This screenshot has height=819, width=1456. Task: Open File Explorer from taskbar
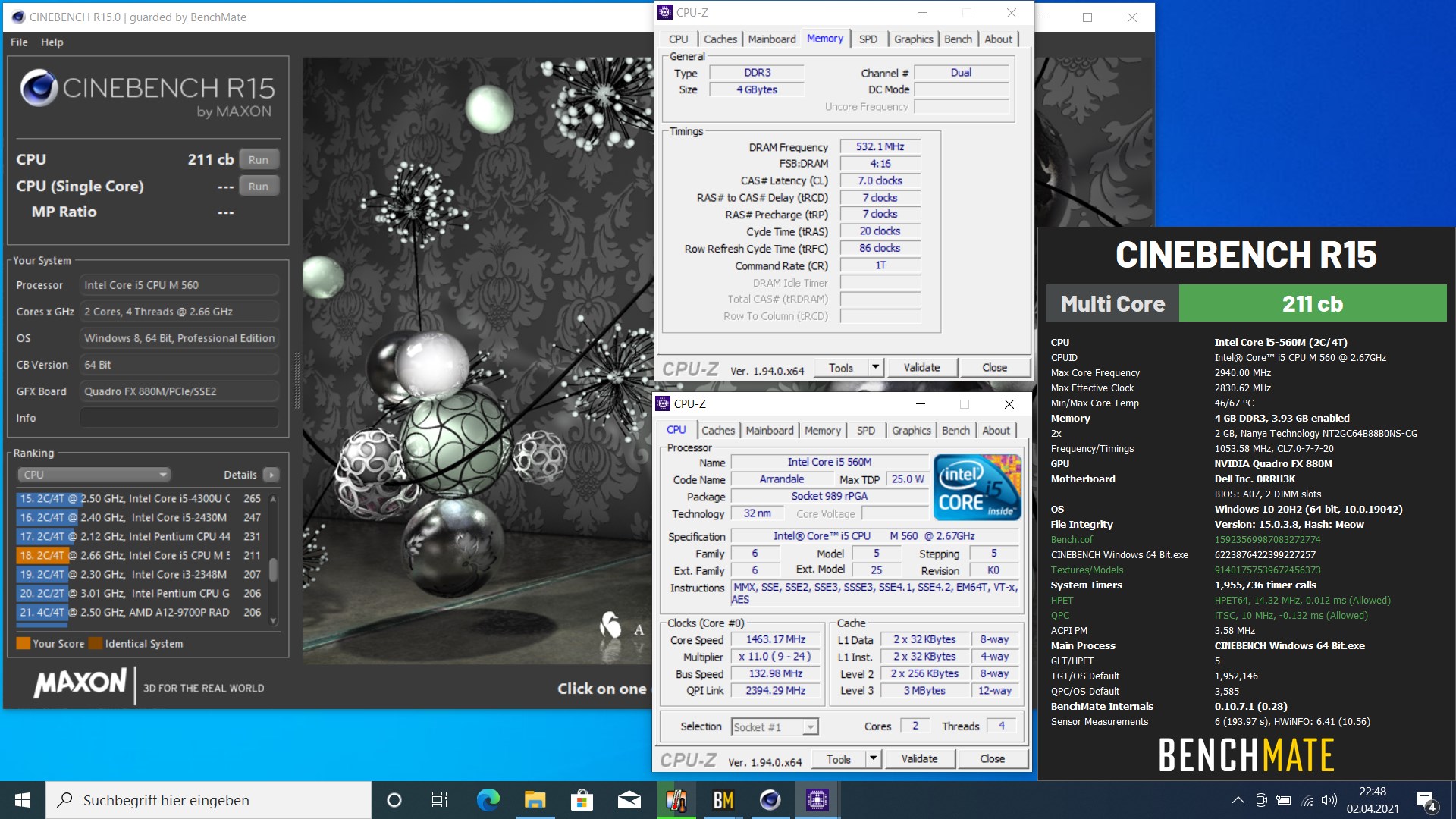tap(535, 800)
